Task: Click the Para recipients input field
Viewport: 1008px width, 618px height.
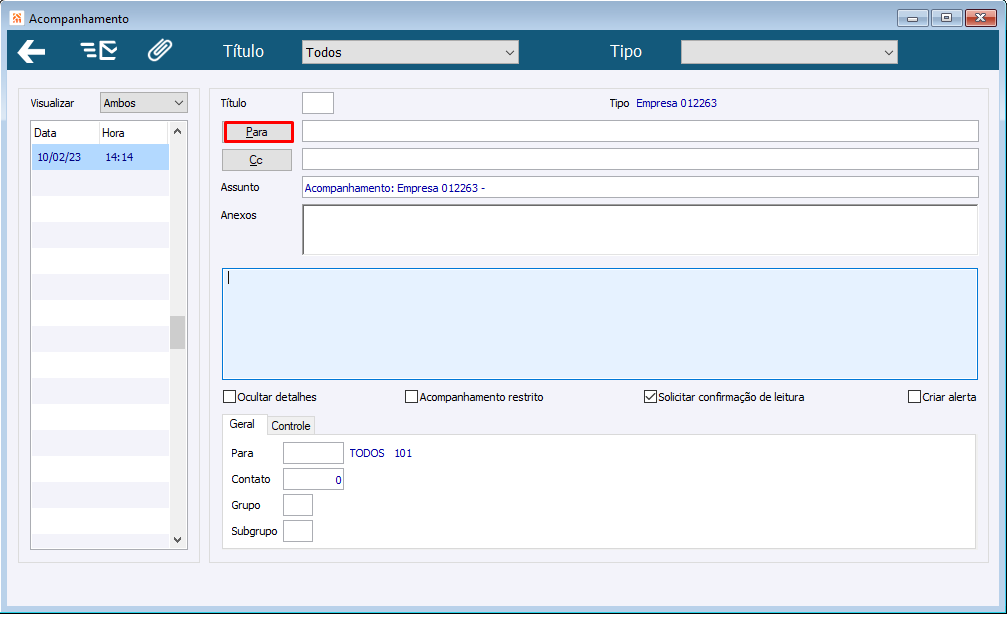Action: click(640, 131)
